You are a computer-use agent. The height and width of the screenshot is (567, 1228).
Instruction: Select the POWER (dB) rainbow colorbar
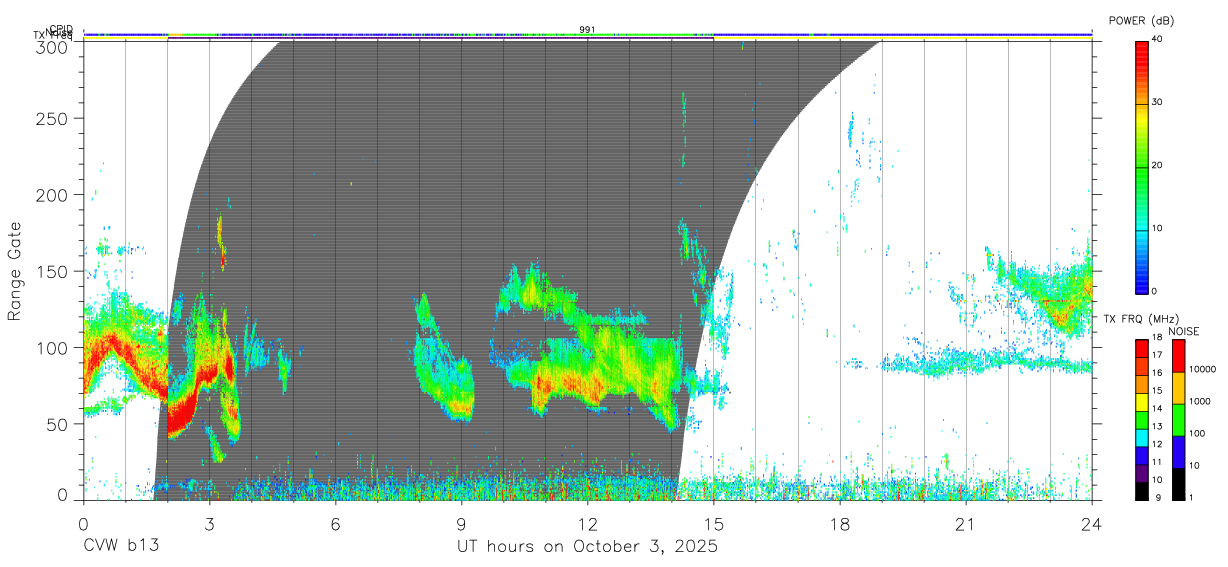[1142, 166]
